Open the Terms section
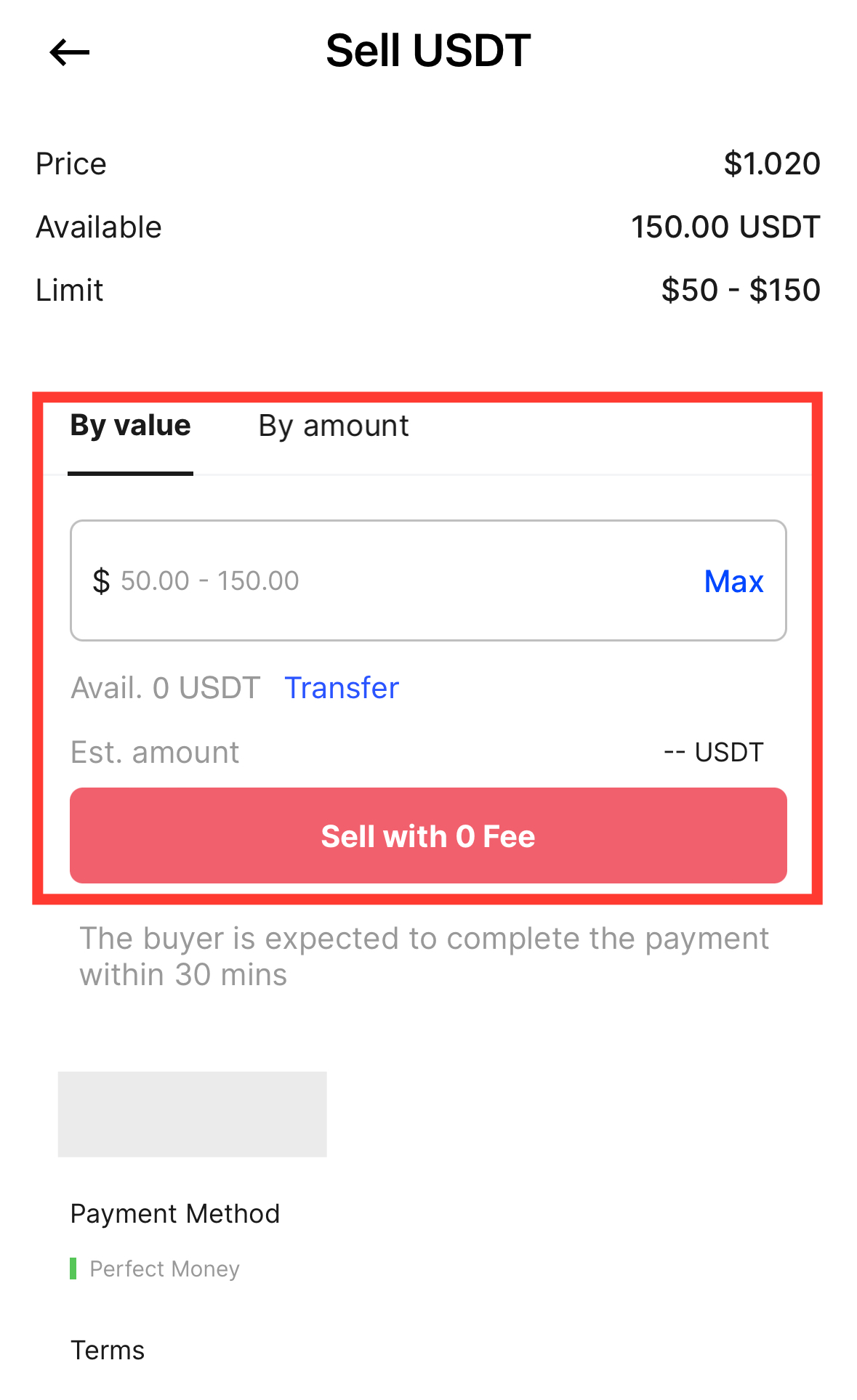 pyautogui.click(x=108, y=1350)
